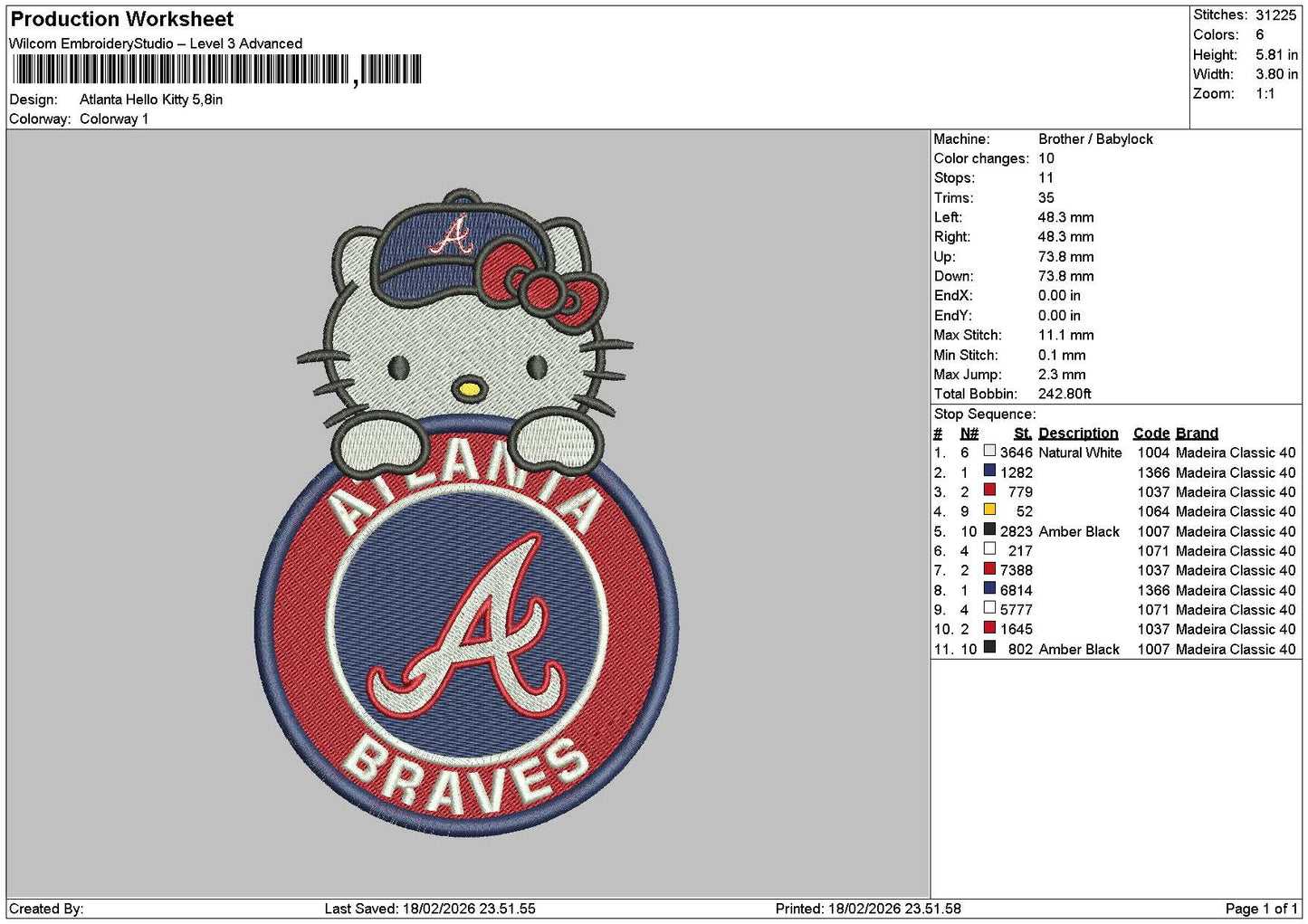Click the "Printed: 18/02/2026 23.51.58" footer text
The height and width of the screenshot is (924, 1308).
868,909
